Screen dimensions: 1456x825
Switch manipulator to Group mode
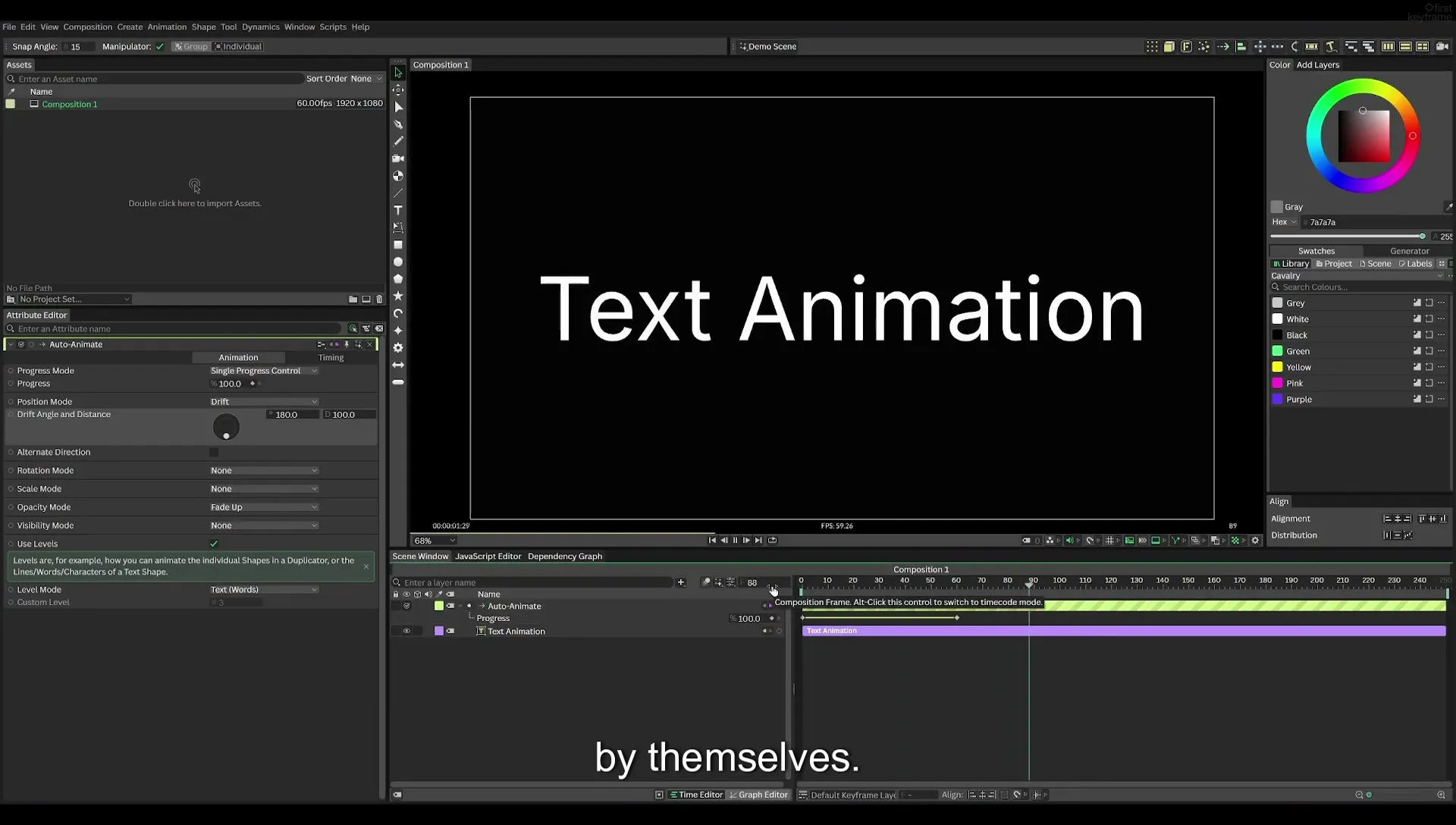click(x=190, y=46)
